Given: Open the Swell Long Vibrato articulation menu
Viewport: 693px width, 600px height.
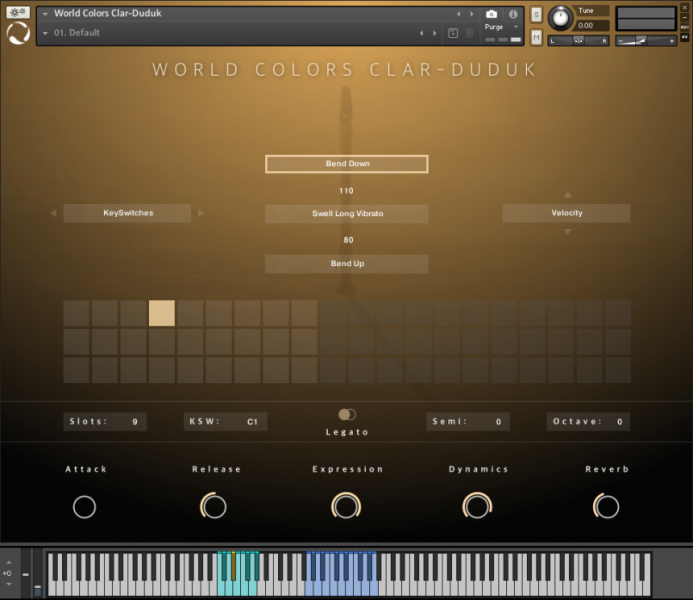Looking at the screenshot, I should (x=346, y=214).
